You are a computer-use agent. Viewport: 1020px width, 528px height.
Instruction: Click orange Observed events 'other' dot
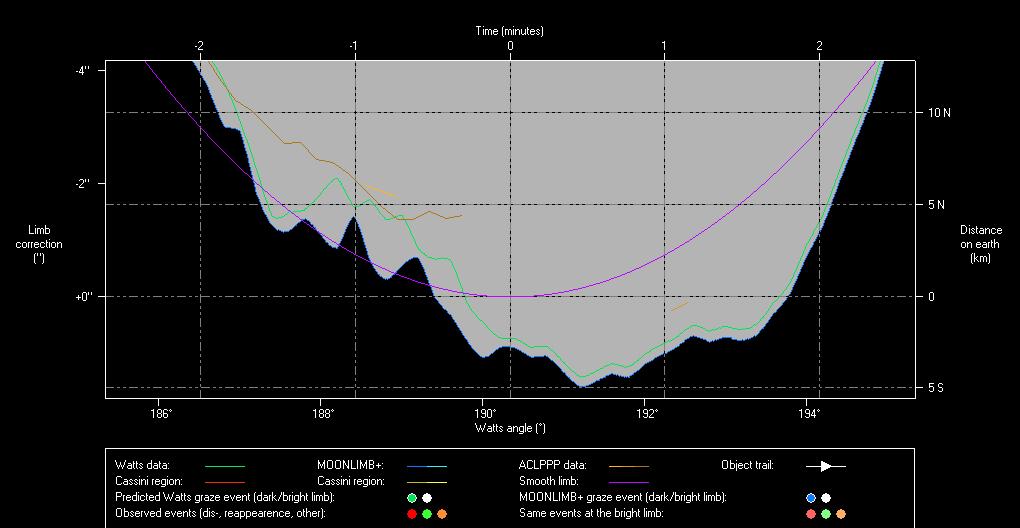click(x=442, y=514)
